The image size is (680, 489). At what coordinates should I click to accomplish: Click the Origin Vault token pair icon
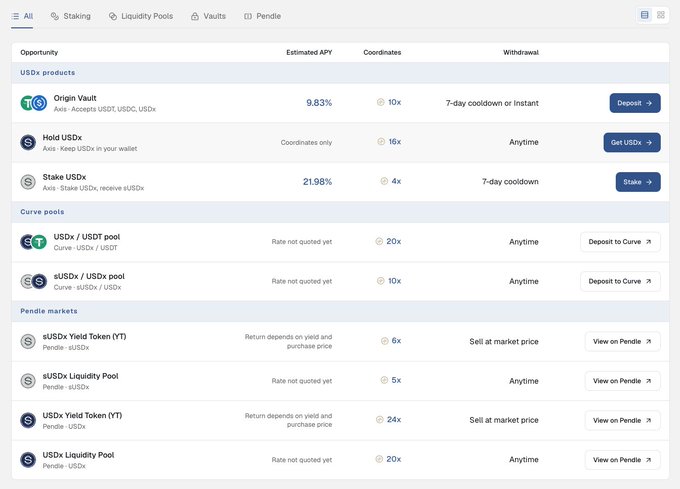[34, 103]
